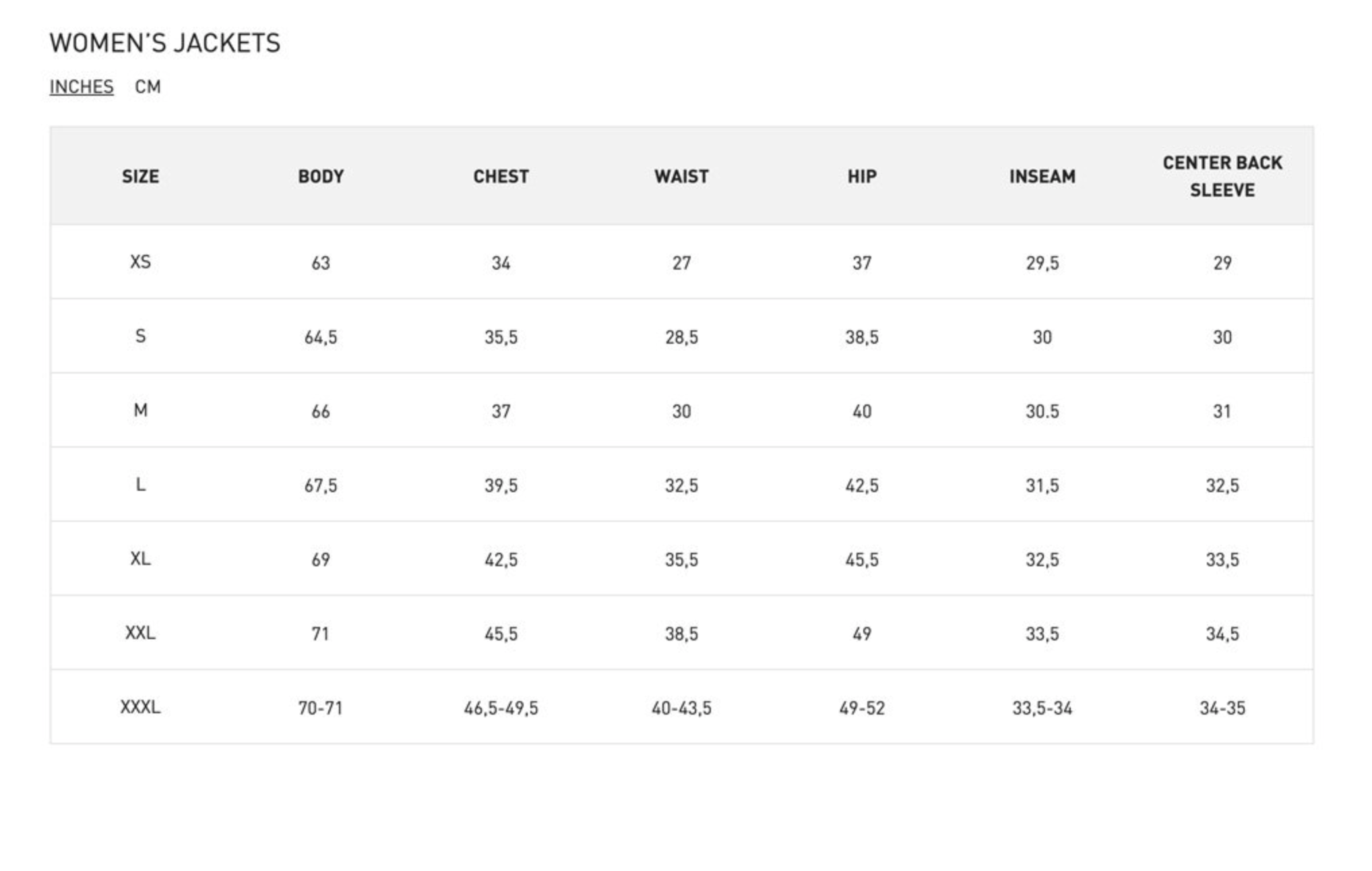Click the M inseam value 30.5

1042,411
